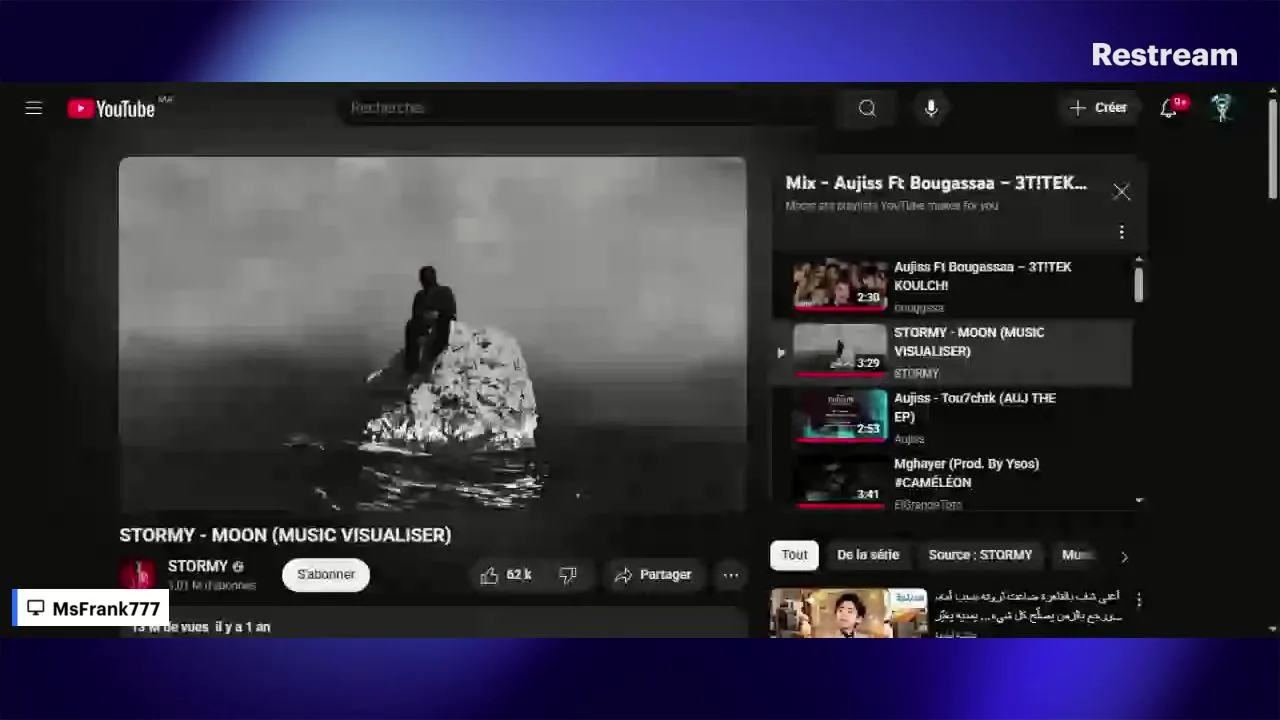The image size is (1280, 720).
Task: Click the playlist panel scrollbar
Action: tap(1138, 285)
